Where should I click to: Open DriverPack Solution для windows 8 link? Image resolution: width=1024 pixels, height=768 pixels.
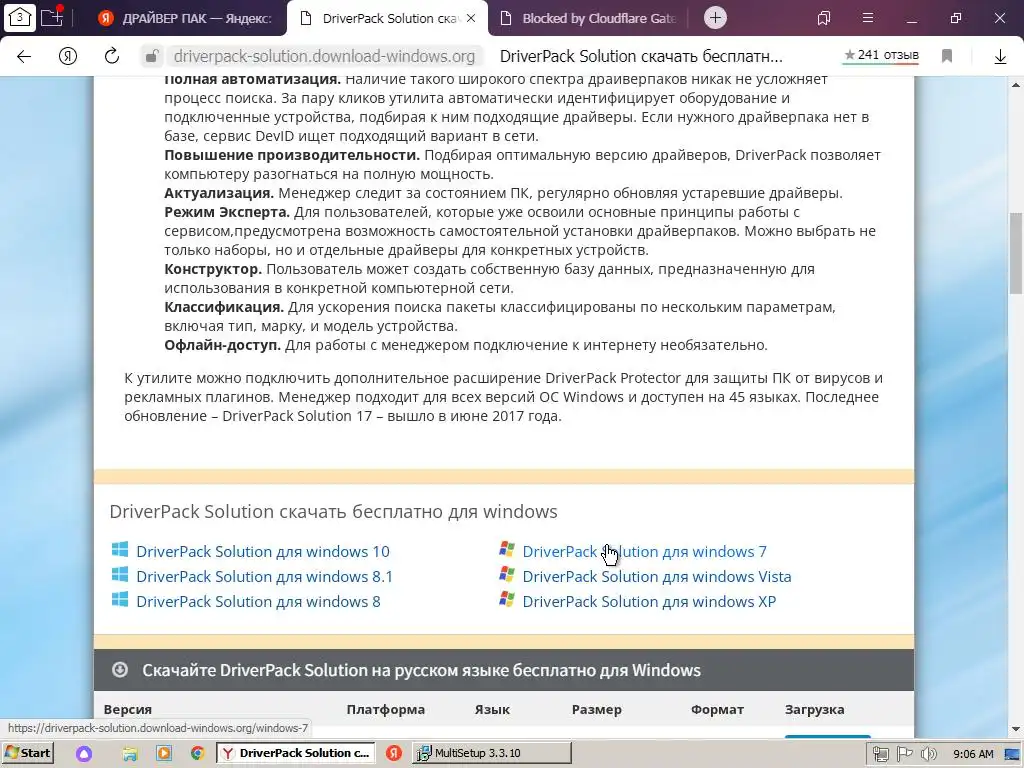pyautogui.click(x=258, y=601)
